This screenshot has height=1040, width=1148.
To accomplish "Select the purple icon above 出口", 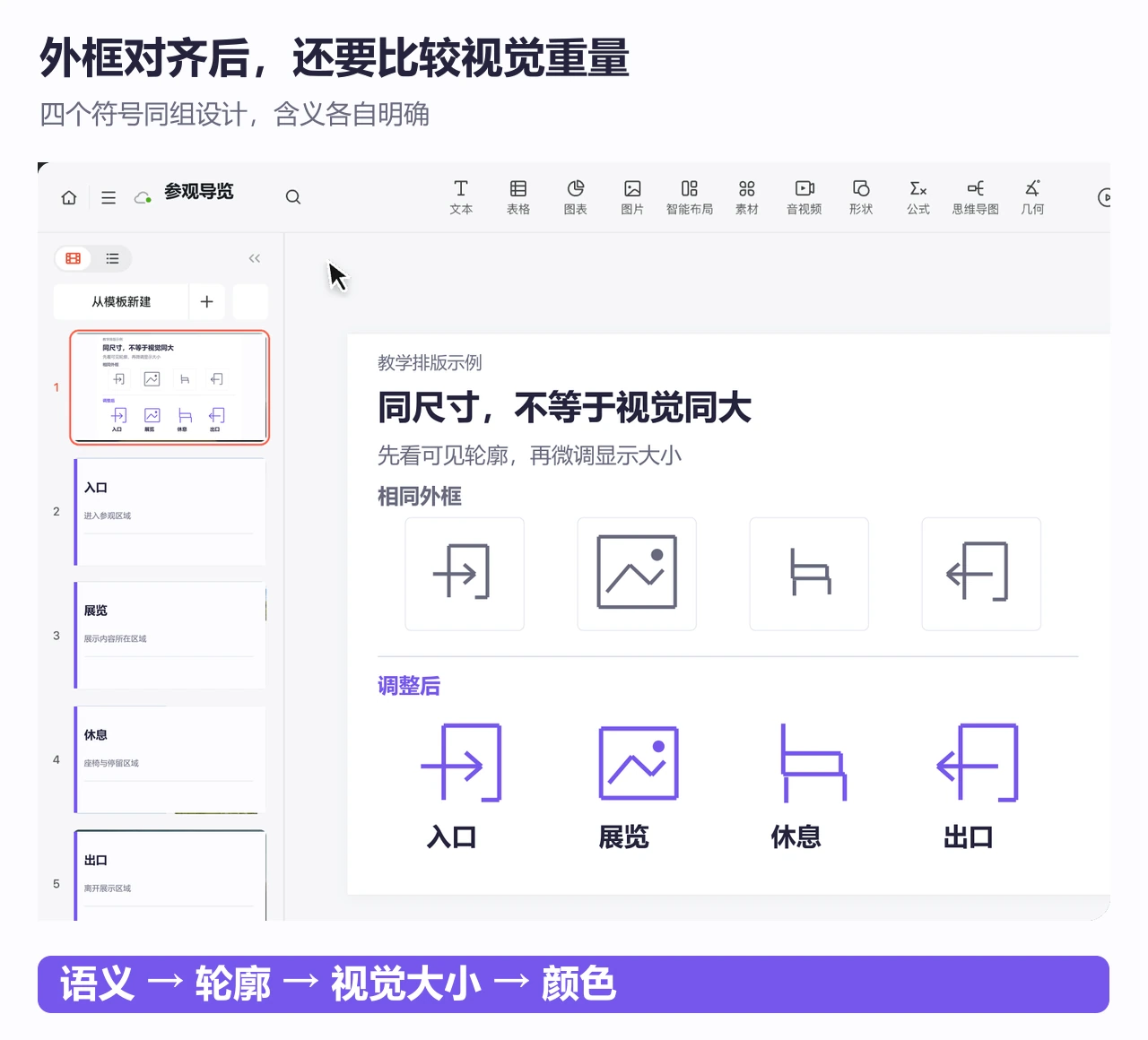I will [x=978, y=763].
